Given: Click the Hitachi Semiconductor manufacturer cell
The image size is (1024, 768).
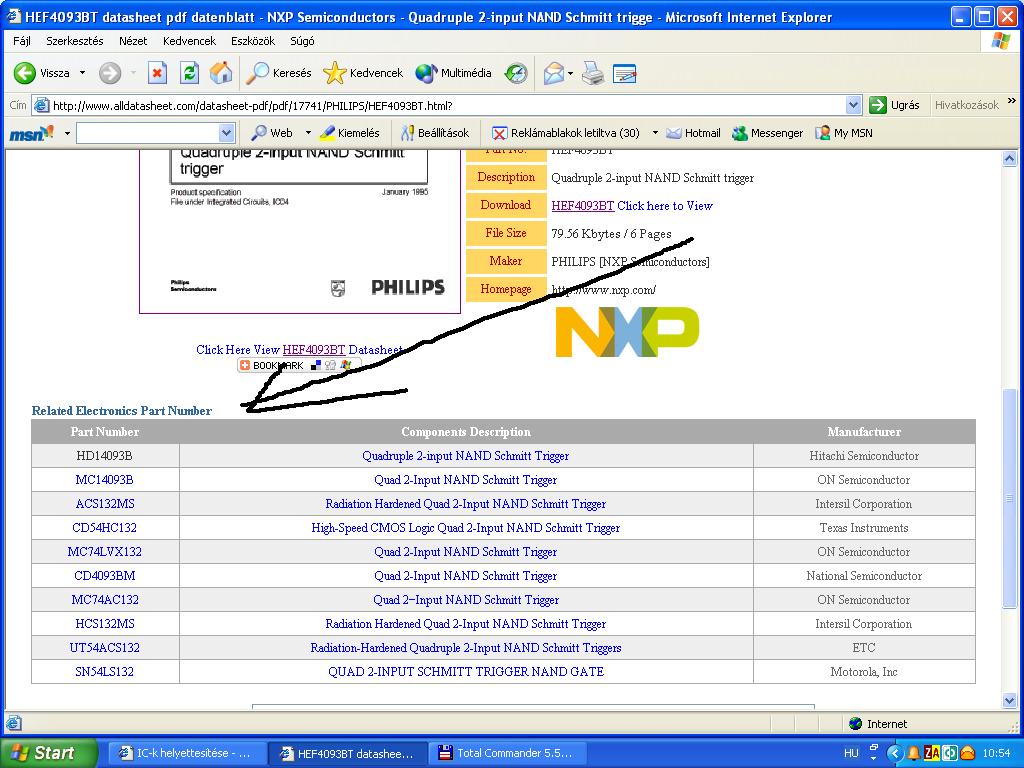Looking at the screenshot, I should pyautogui.click(x=864, y=456).
